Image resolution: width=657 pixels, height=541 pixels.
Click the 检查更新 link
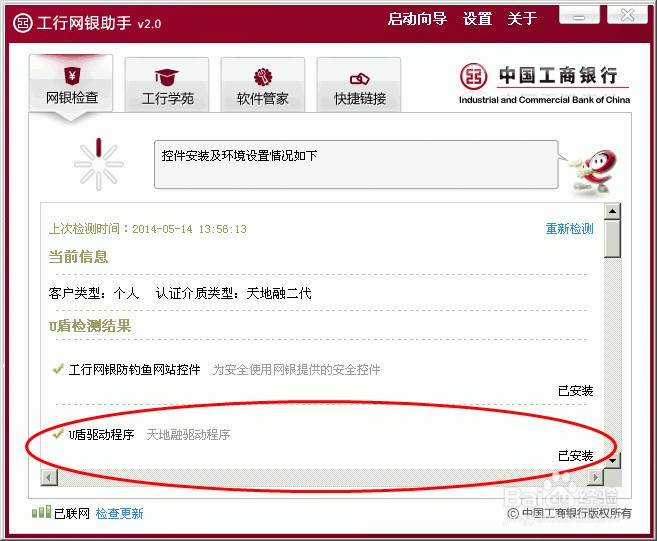point(119,513)
